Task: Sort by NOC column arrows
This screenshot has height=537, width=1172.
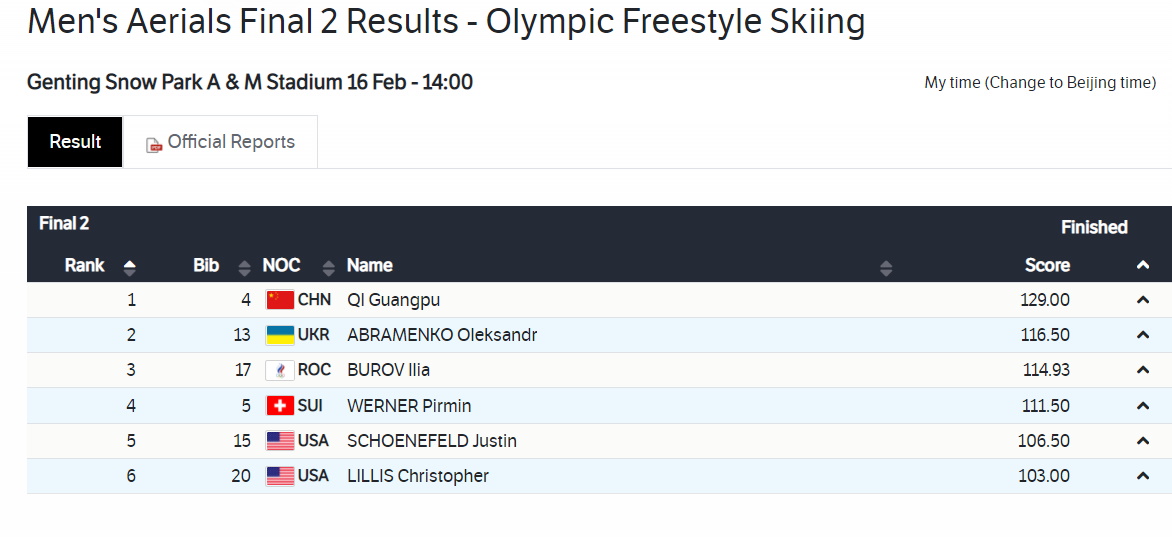Action: [x=327, y=267]
